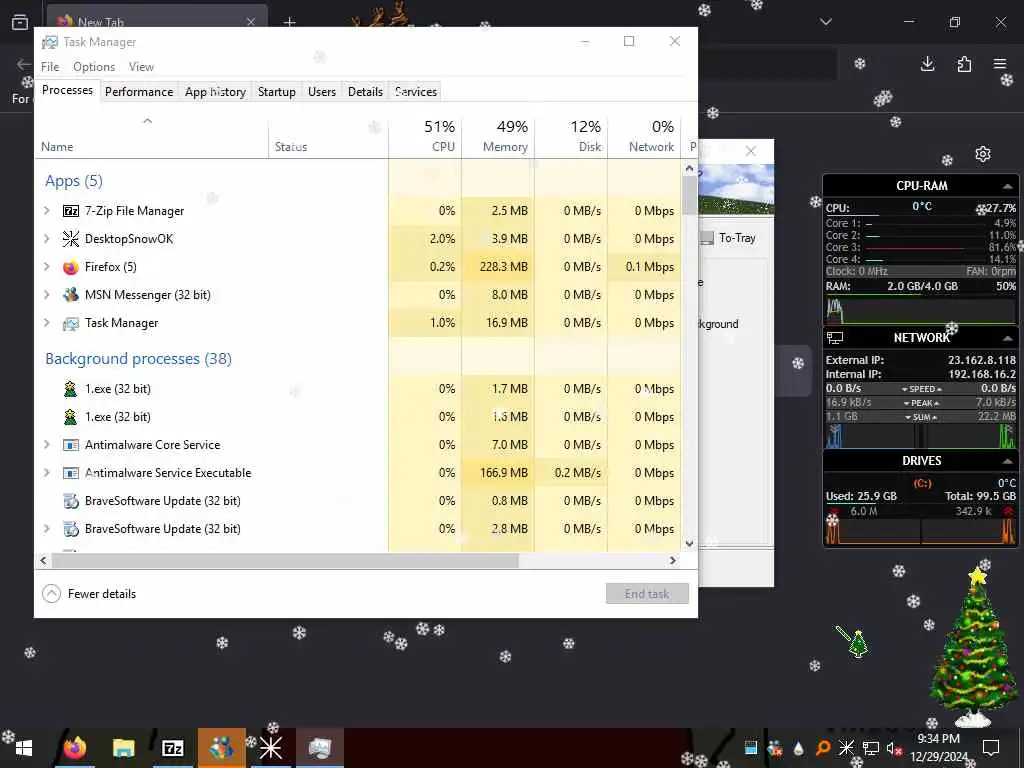The image size is (1024, 768).
Task: Click the horizontal scrollbar thumb in Task Manager
Action: coord(285,560)
